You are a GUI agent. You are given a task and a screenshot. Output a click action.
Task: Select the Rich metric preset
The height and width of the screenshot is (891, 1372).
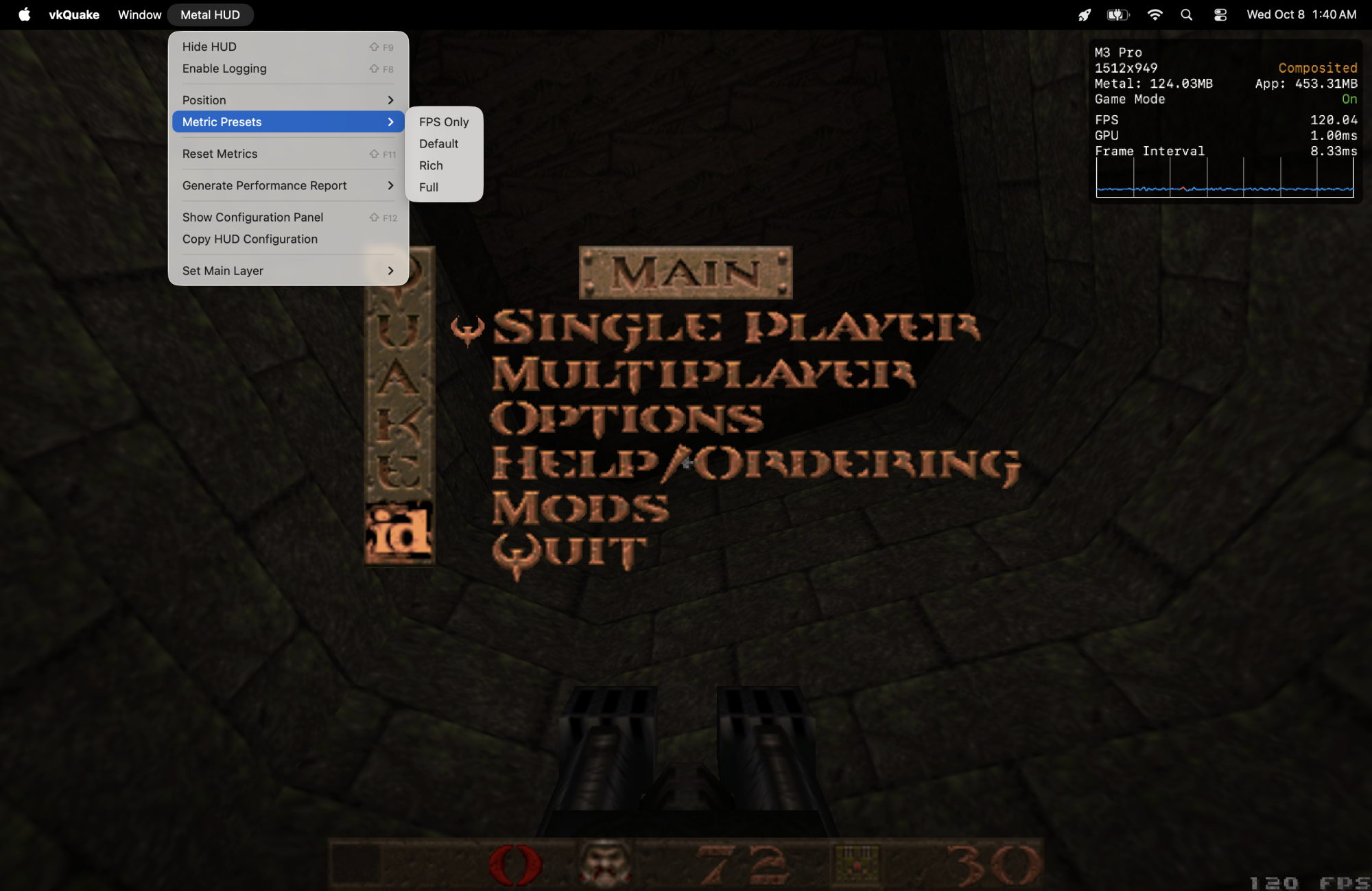[431, 166]
